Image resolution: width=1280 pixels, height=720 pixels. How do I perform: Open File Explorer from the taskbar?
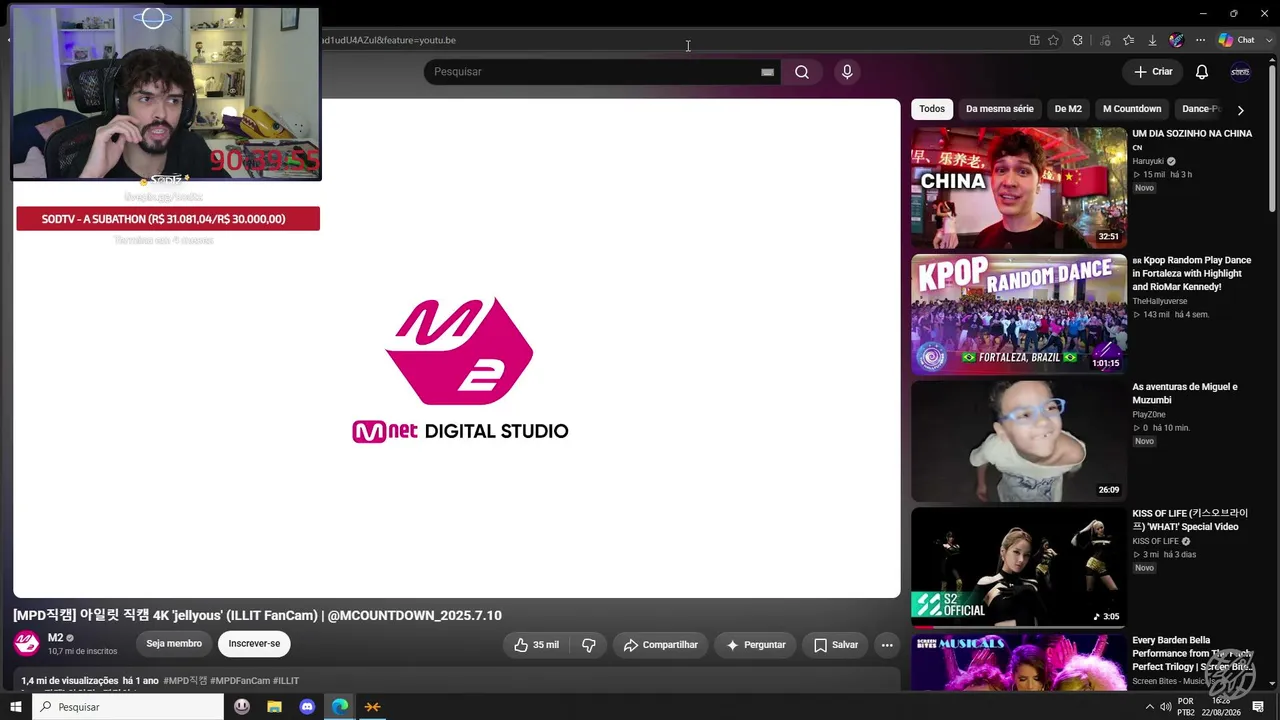(274, 707)
